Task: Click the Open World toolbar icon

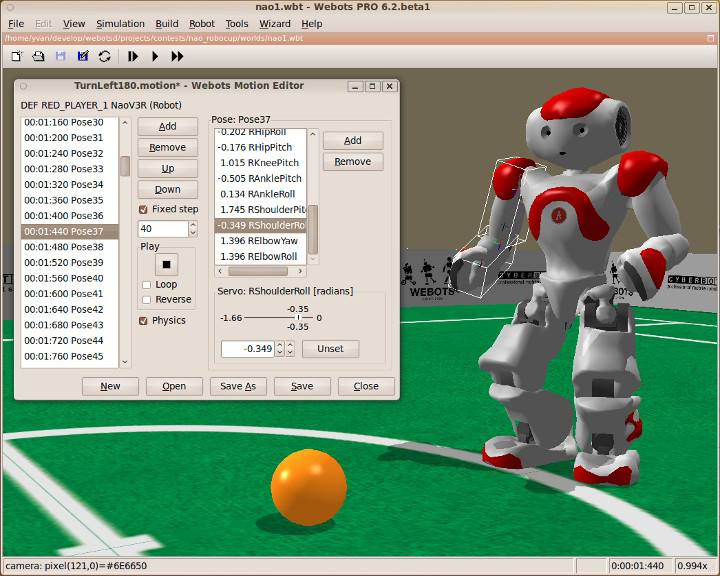Action: coord(38,56)
